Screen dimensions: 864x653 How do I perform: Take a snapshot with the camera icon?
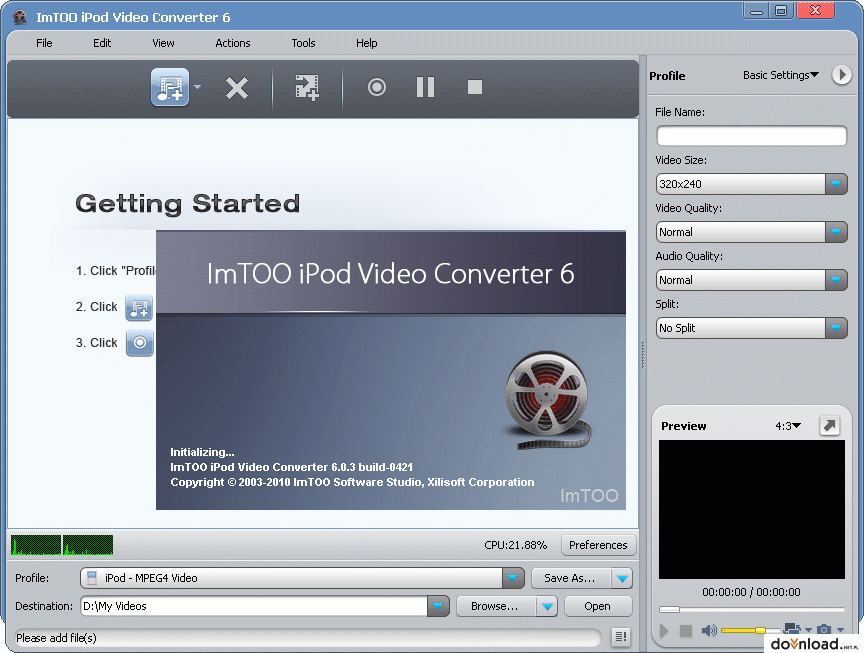824,629
